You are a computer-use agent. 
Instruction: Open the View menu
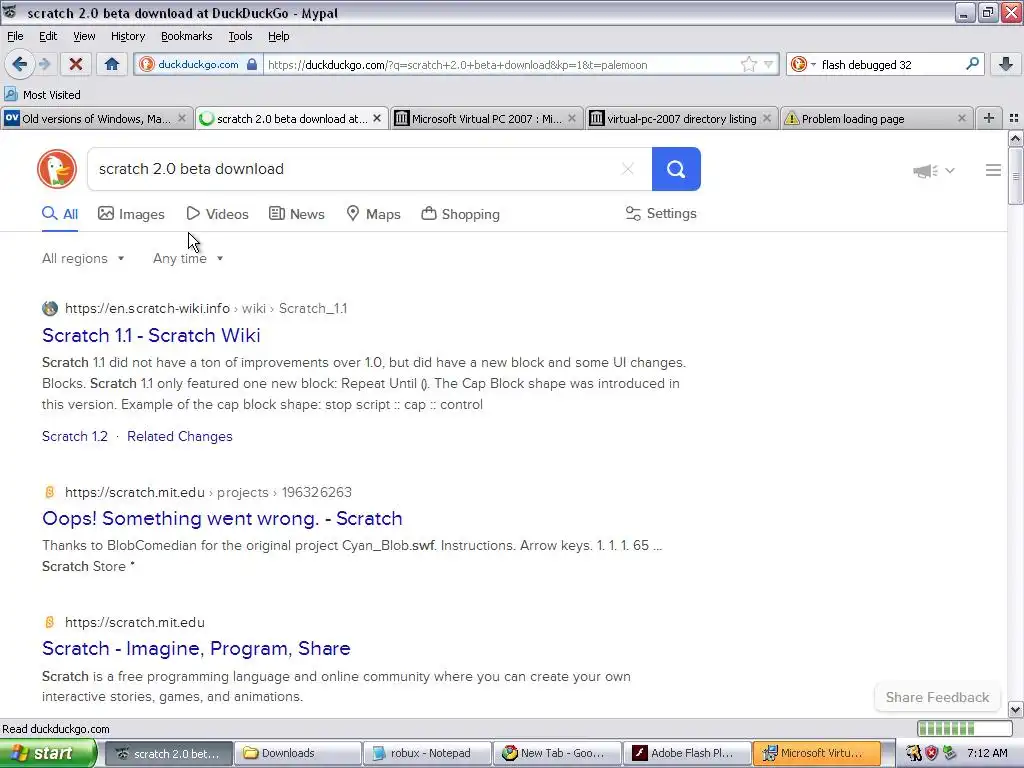point(84,36)
